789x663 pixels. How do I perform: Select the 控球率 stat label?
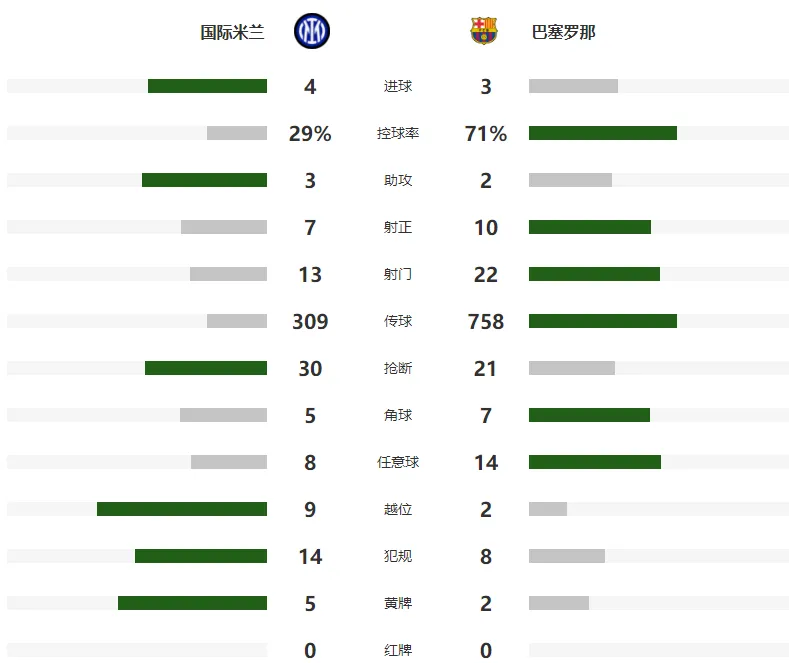click(398, 133)
